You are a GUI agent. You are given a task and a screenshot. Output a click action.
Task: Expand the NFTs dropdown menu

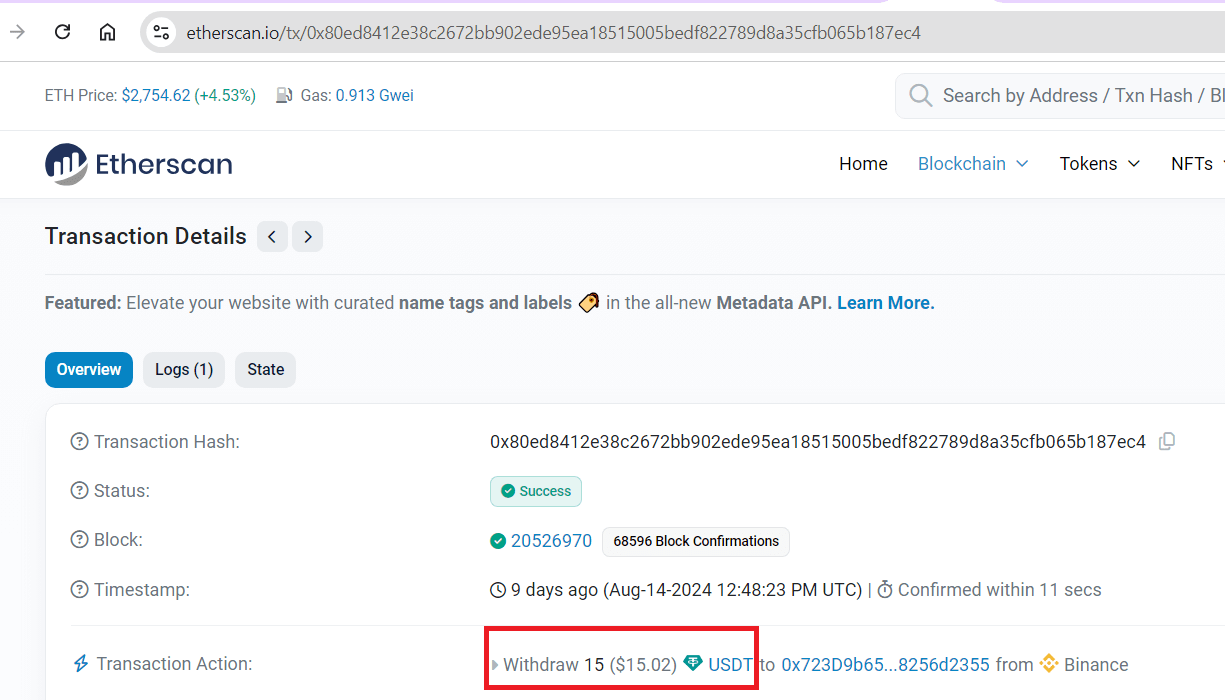[x=1198, y=164]
